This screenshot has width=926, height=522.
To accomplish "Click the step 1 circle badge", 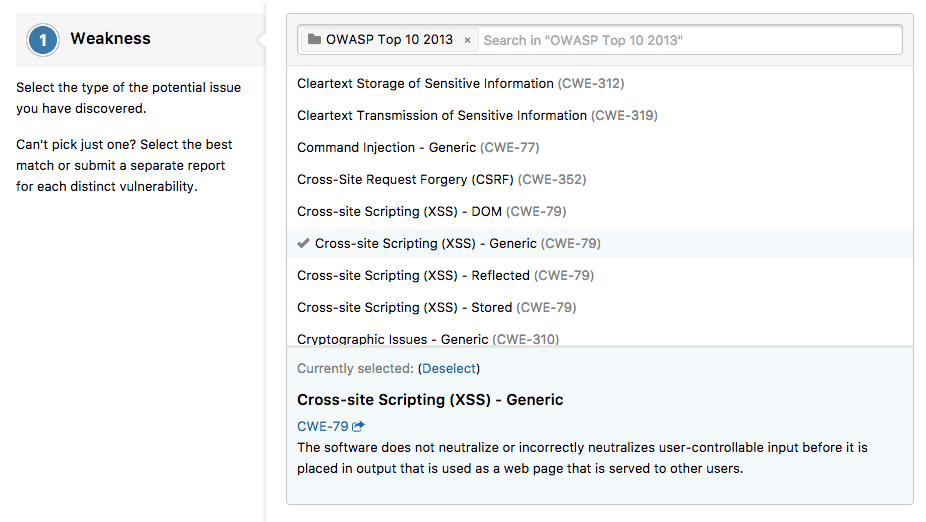I will (x=43, y=40).
